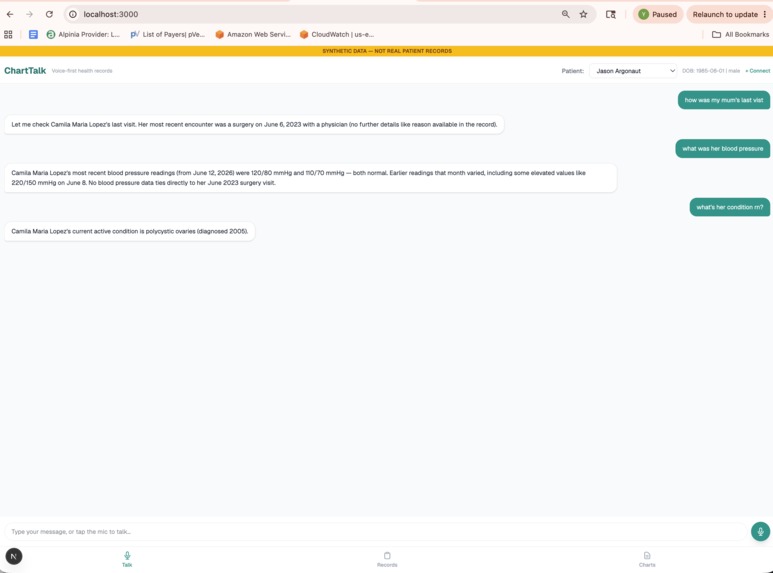
Task: Open the Amazon Web Services bookmark
Action: point(253,35)
